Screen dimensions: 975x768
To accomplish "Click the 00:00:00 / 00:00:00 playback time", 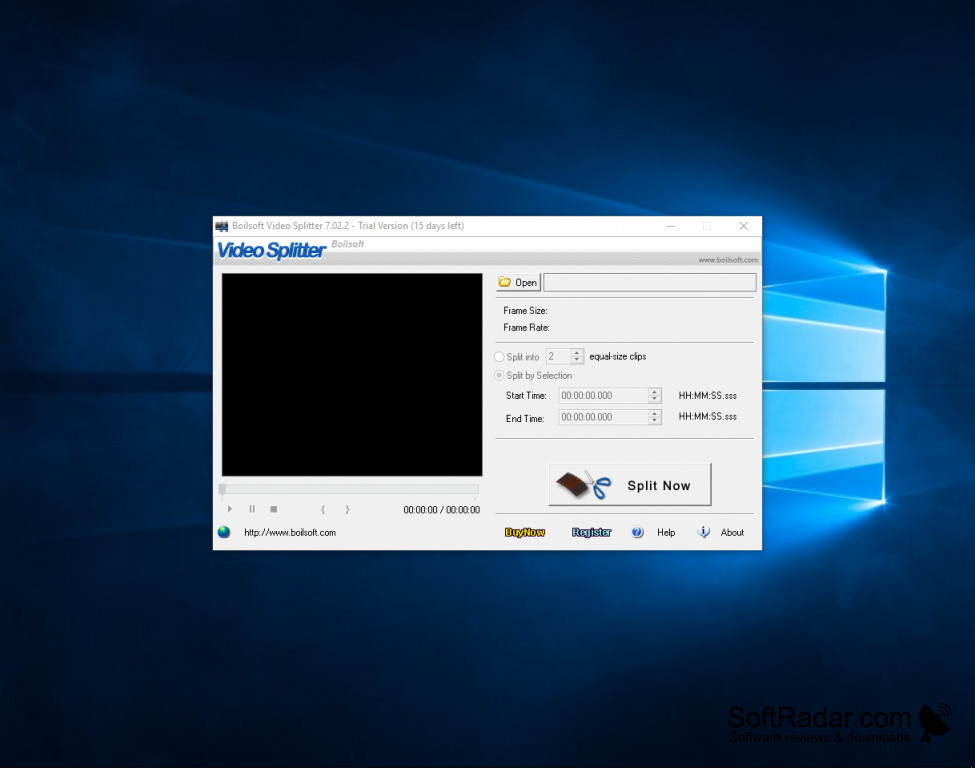I will pyautogui.click(x=441, y=510).
